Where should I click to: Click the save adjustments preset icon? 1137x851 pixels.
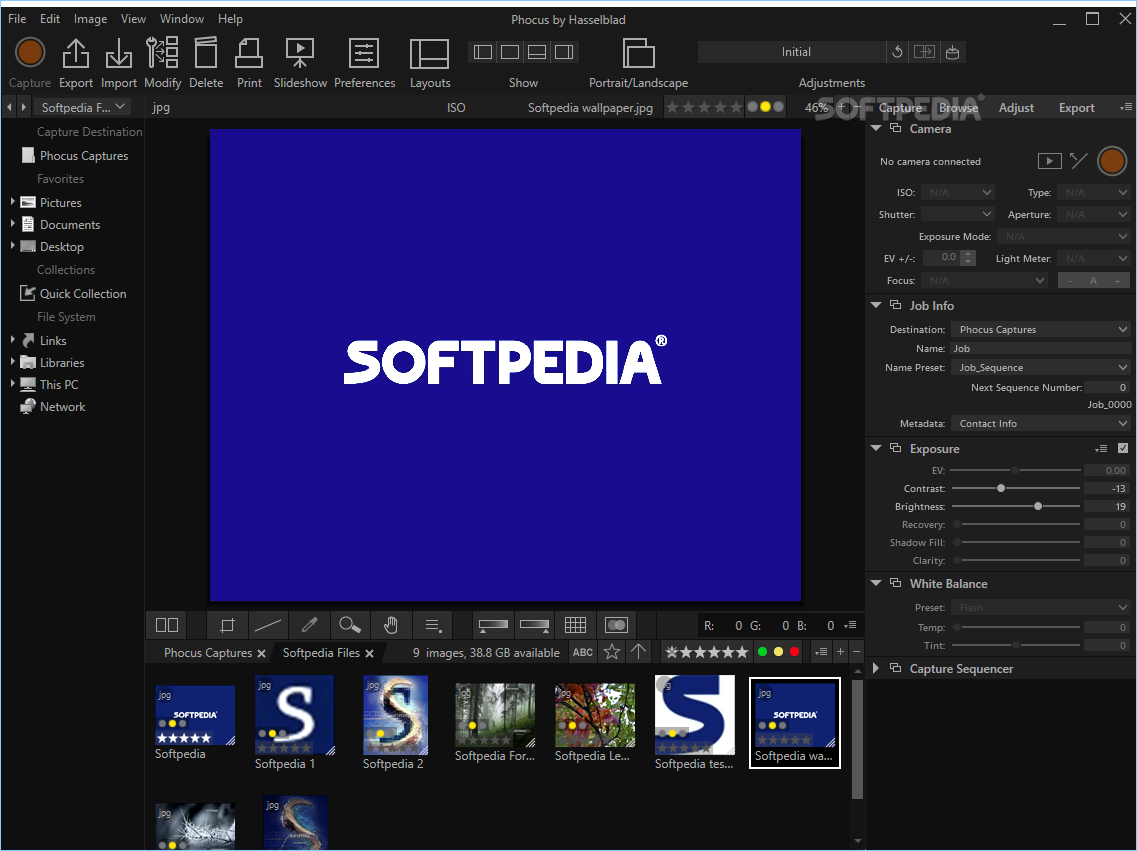click(x=952, y=51)
